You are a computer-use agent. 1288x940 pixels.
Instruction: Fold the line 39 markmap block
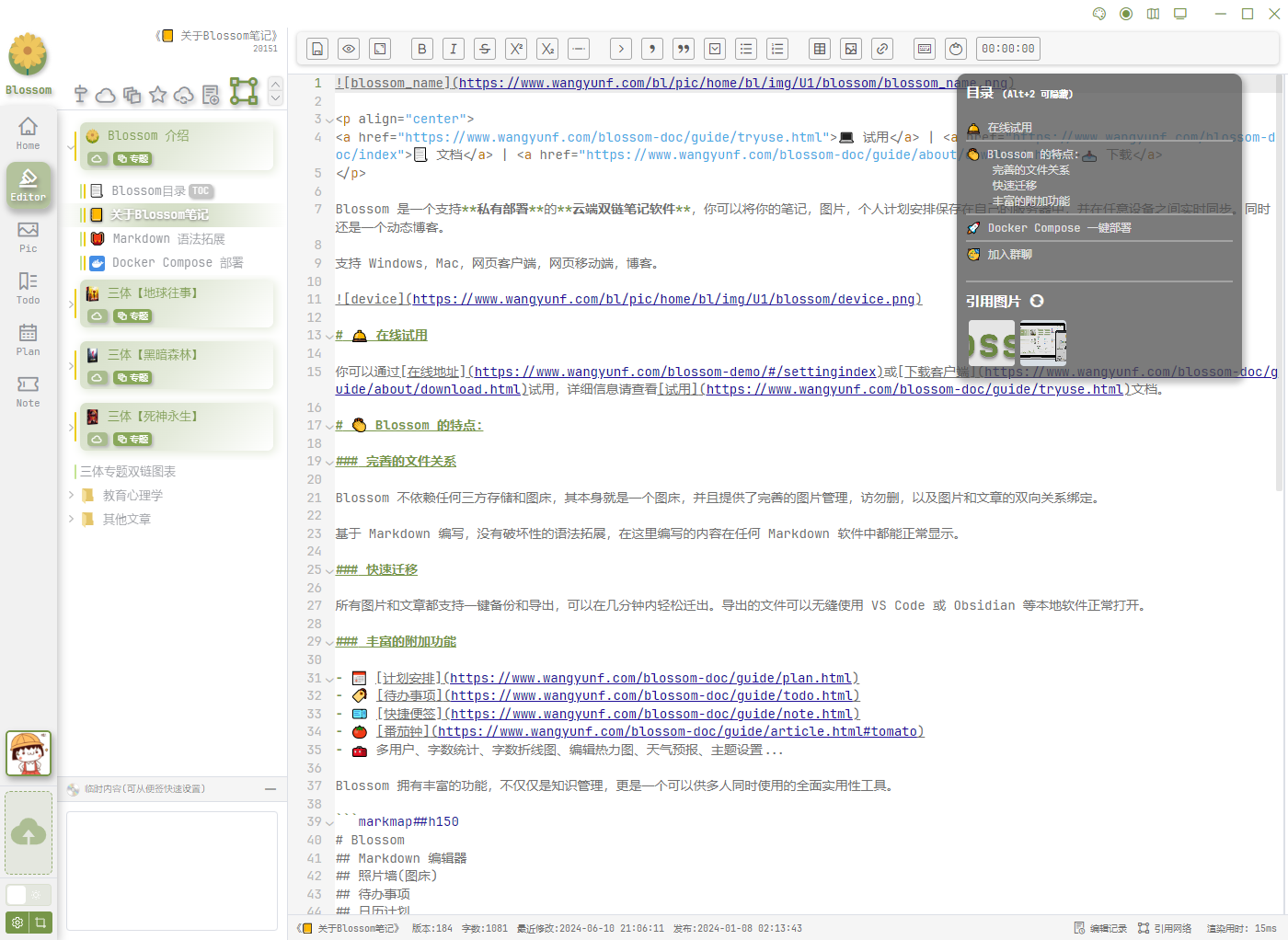(x=329, y=822)
